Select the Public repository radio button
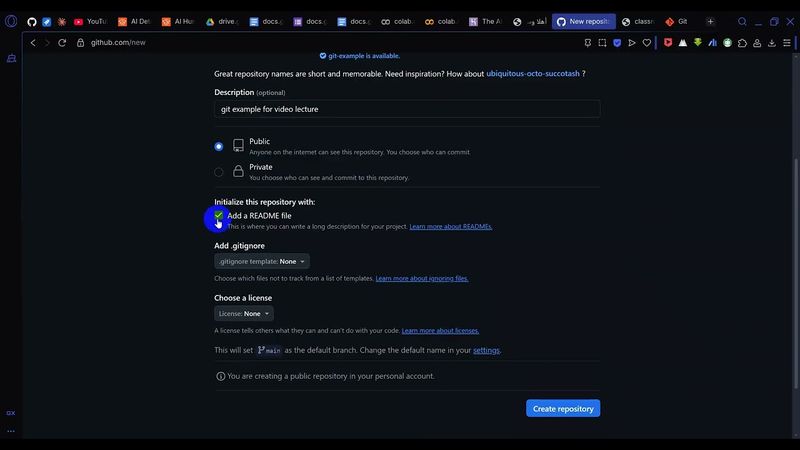 point(219,146)
